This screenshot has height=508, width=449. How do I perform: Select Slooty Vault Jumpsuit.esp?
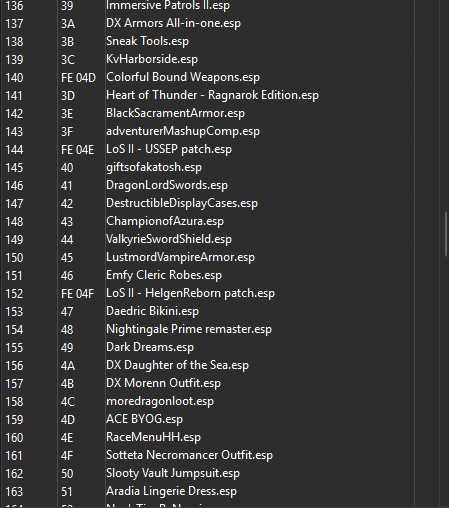point(173,473)
